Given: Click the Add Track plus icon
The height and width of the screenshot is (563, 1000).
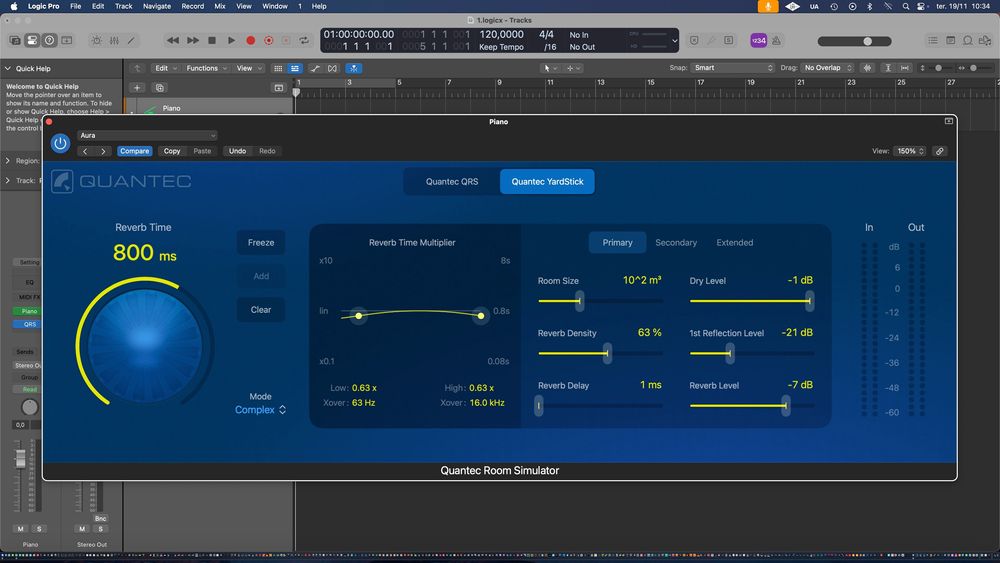Looking at the screenshot, I should click(138, 88).
